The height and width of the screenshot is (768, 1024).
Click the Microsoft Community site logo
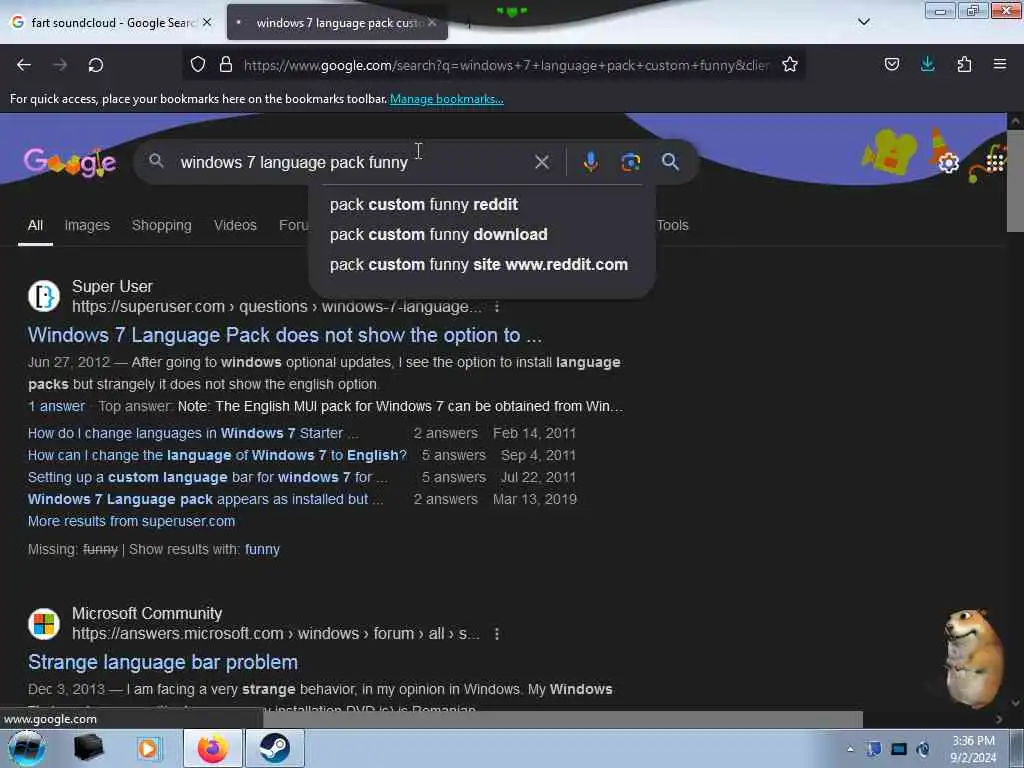44,624
